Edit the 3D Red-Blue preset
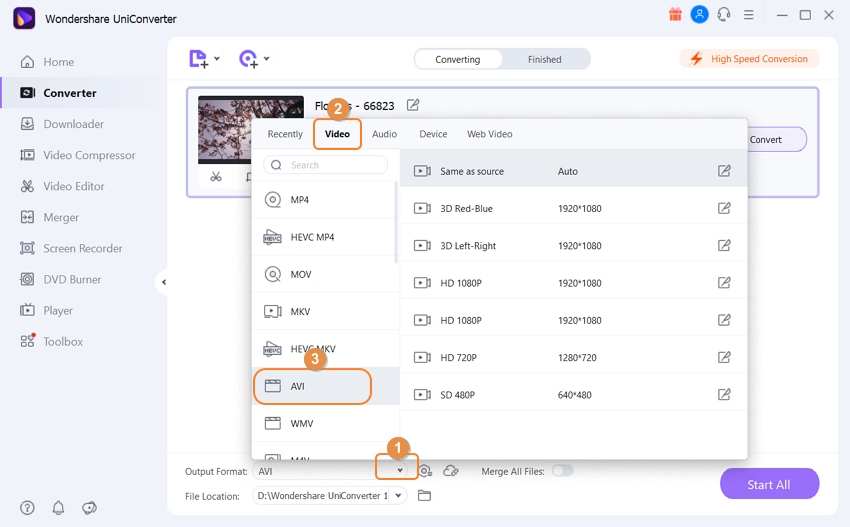The image size is (850, 527). (724, 208)
